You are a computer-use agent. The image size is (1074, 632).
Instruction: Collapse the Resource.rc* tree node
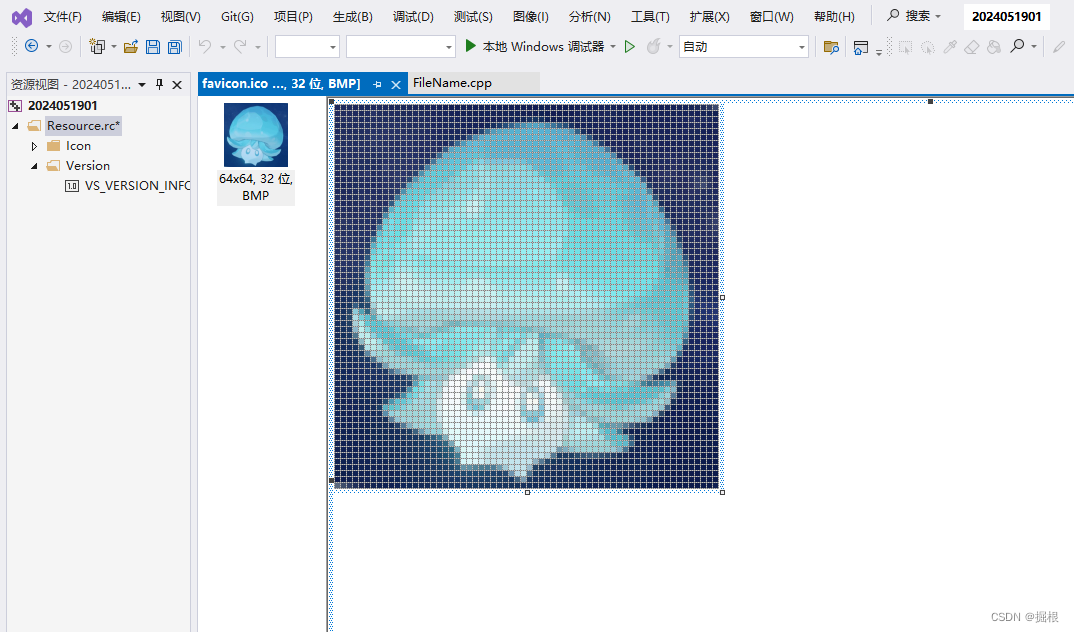15,126
